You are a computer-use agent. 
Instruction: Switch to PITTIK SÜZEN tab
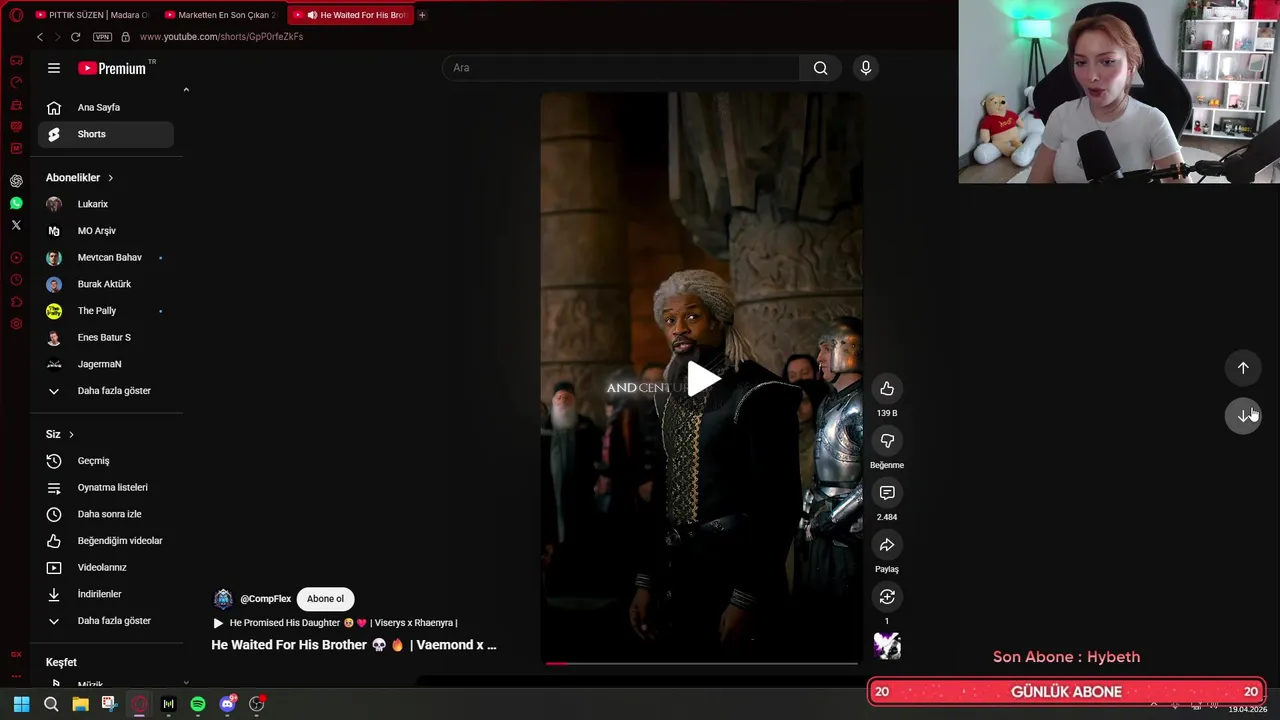(91, 15)
